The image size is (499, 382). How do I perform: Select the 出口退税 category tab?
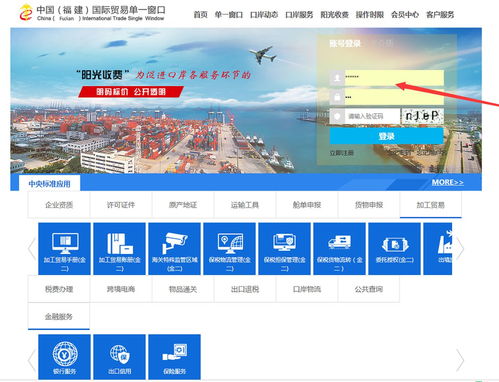[245, 289]
